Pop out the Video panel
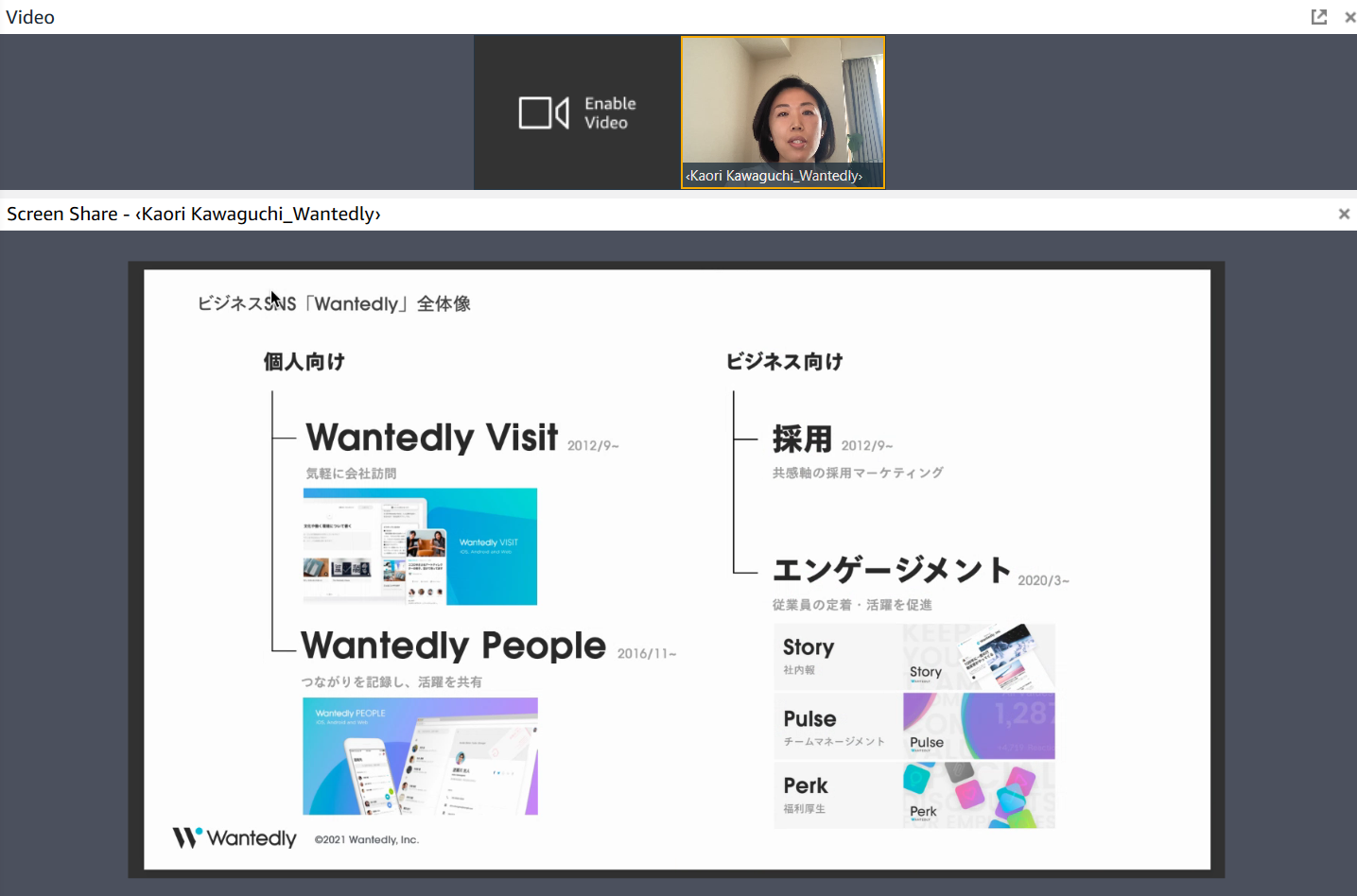 click(x=1318, y=17)
